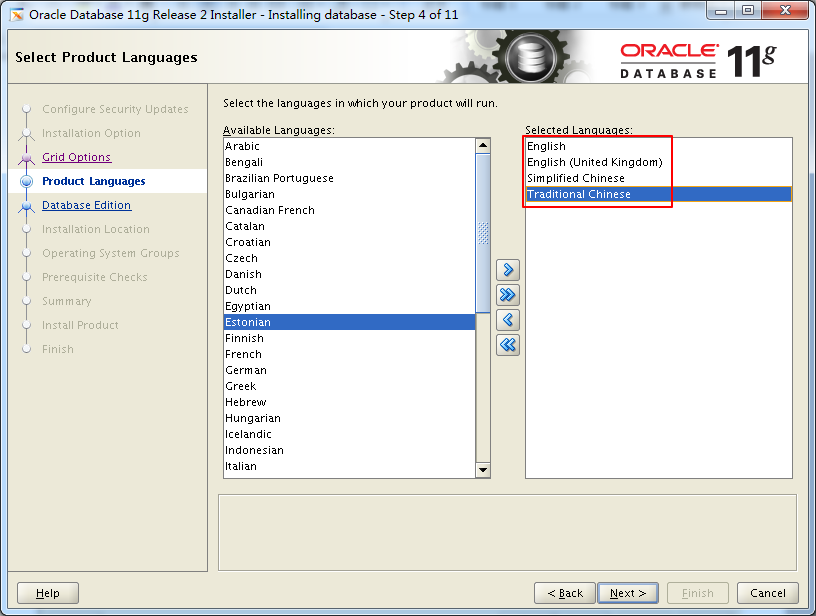The width and height of the screenshot is (816, 616).
Task: Select Bengali in Available Languages
Action: (349, 162)
